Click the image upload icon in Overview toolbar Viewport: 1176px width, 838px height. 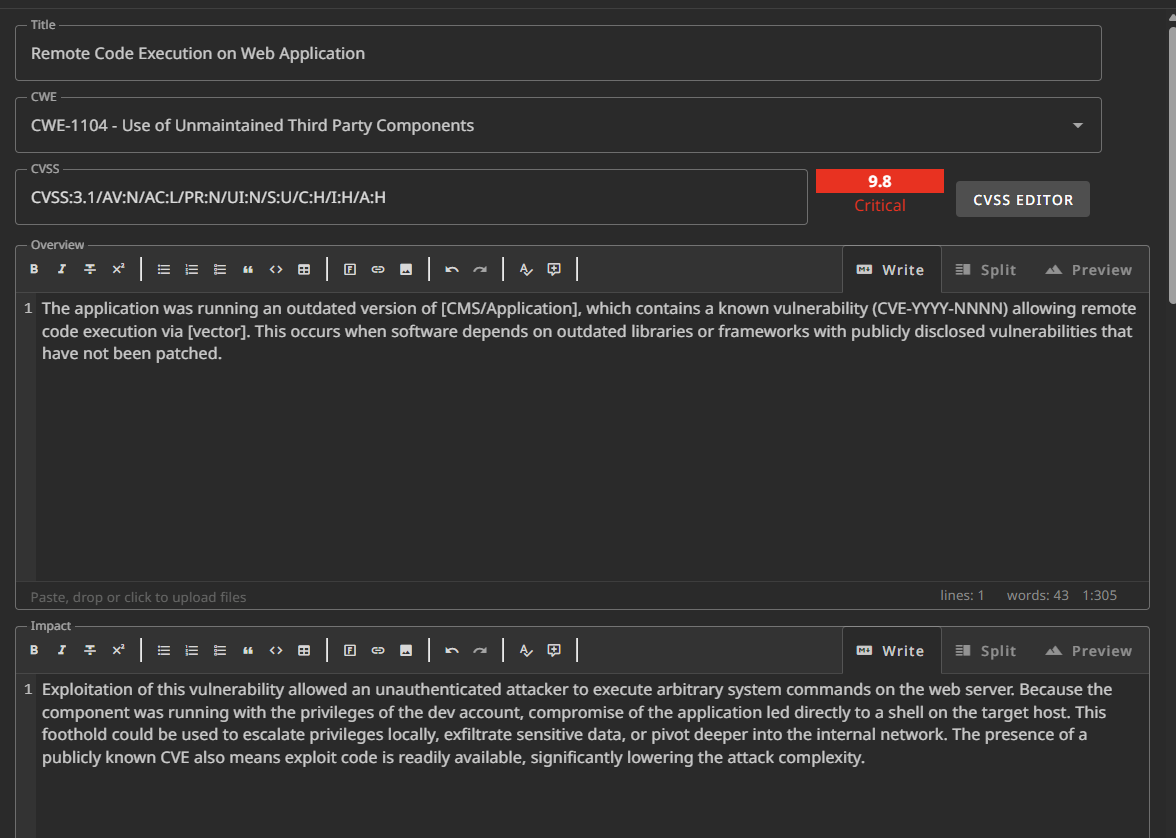pyautogui.click(x=406, y=269)
